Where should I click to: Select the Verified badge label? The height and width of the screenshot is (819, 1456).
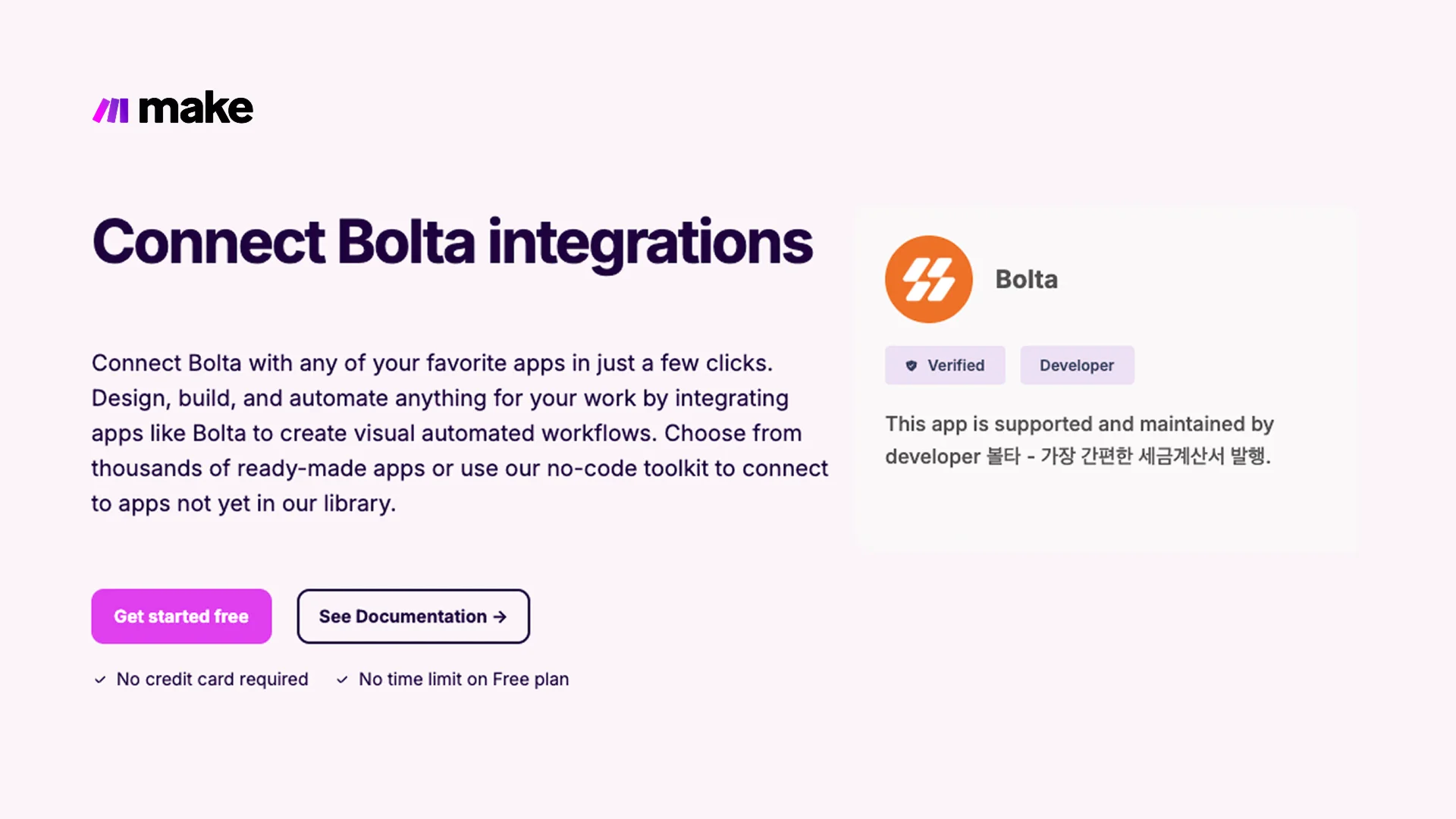(955, 366)
